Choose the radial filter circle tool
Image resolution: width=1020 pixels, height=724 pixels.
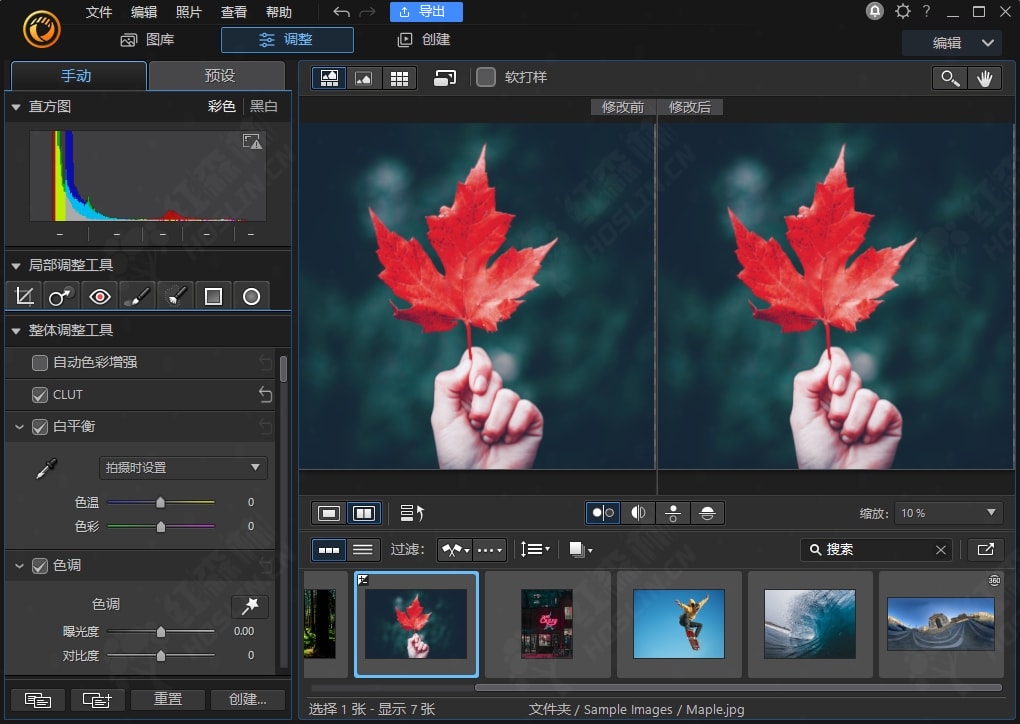pos(251,296)
